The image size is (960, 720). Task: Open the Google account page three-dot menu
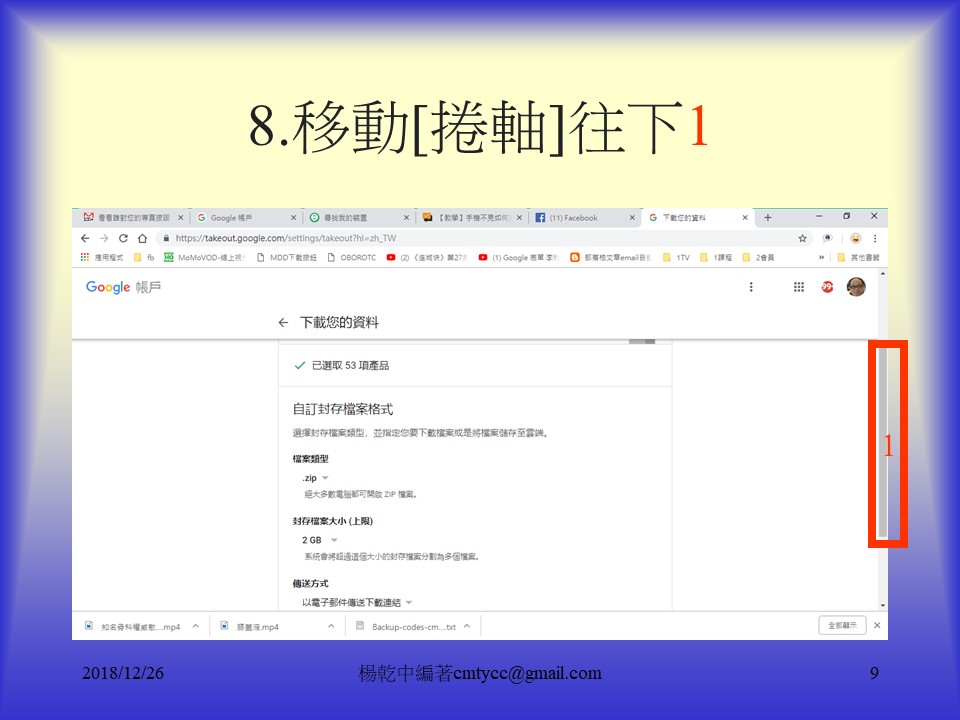(x=751, y=287)
